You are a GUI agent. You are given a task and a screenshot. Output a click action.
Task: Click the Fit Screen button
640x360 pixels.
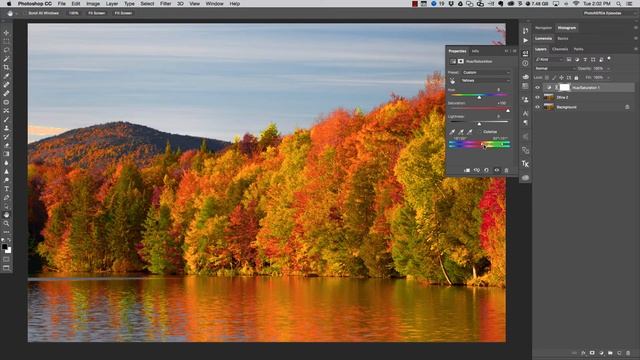[97, 13]
